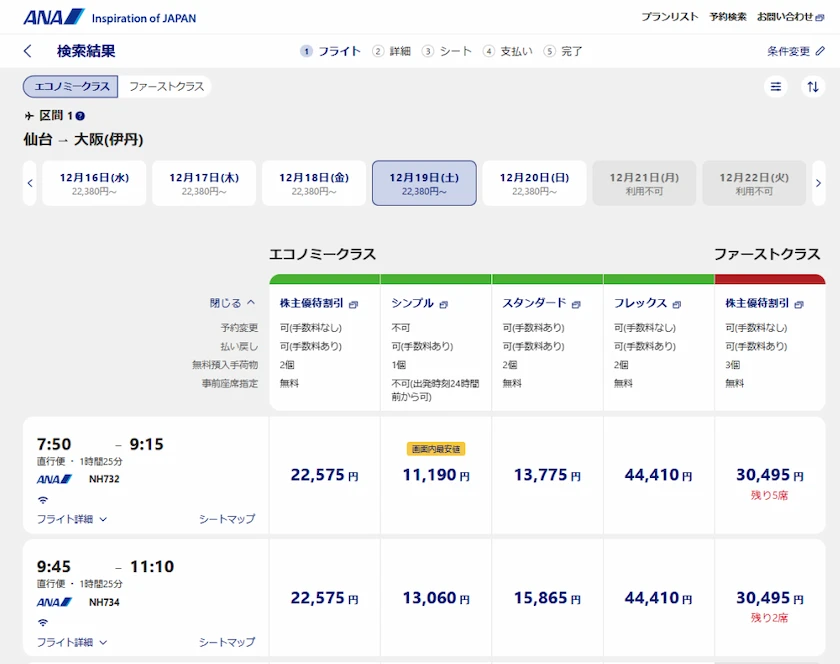Choose 30,495円 first class fare for NH732
840x664 pixels.
(x=770, y=475)
